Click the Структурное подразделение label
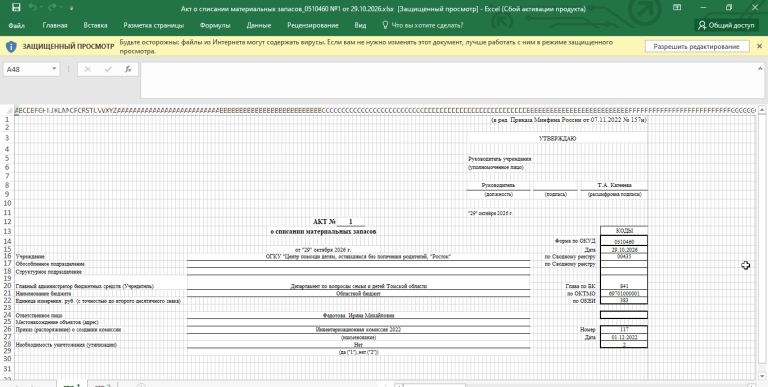Viewport: 768px width, 387px height. pos(48,271)
